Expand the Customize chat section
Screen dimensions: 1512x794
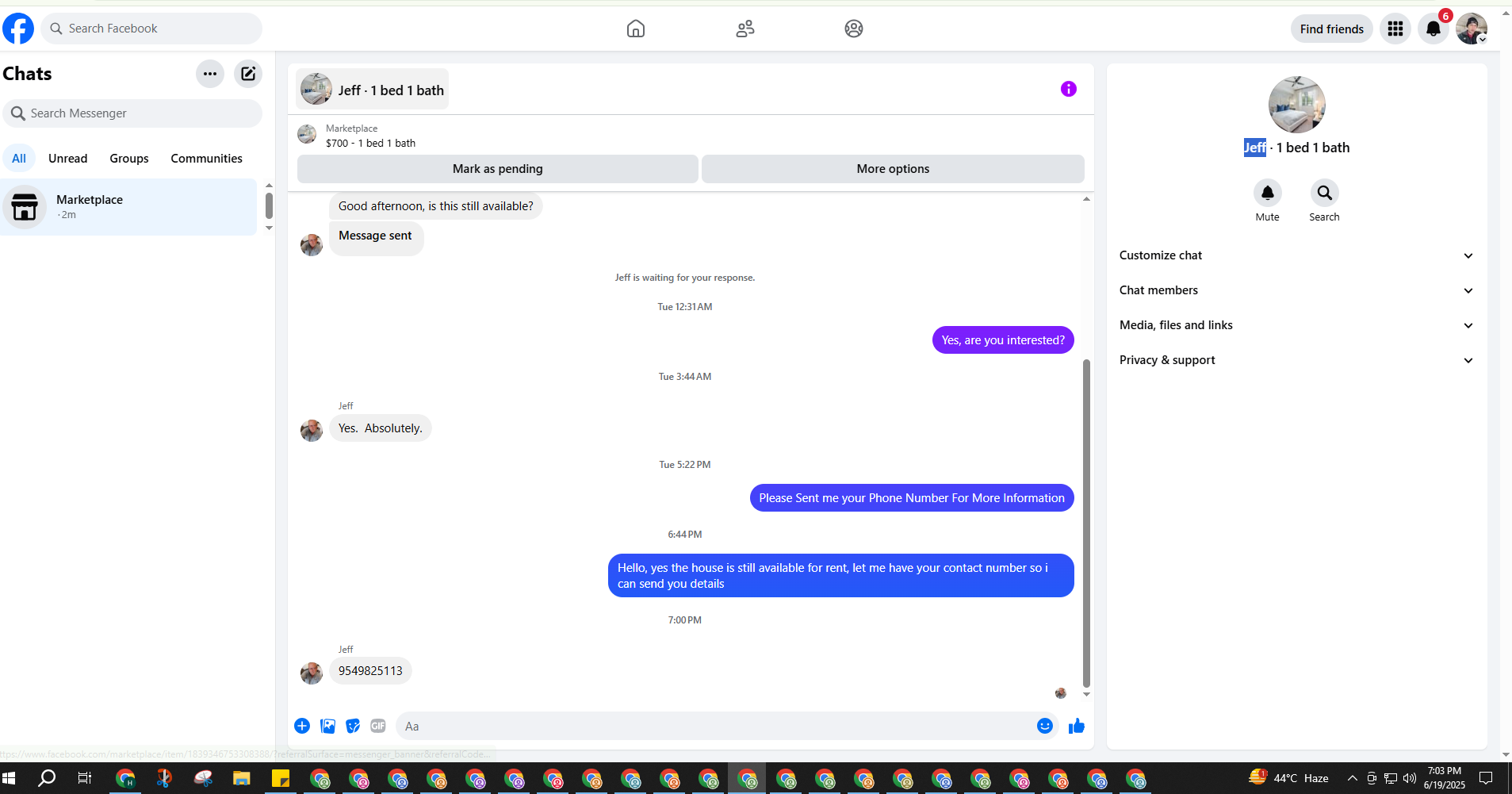point(1296,255)
